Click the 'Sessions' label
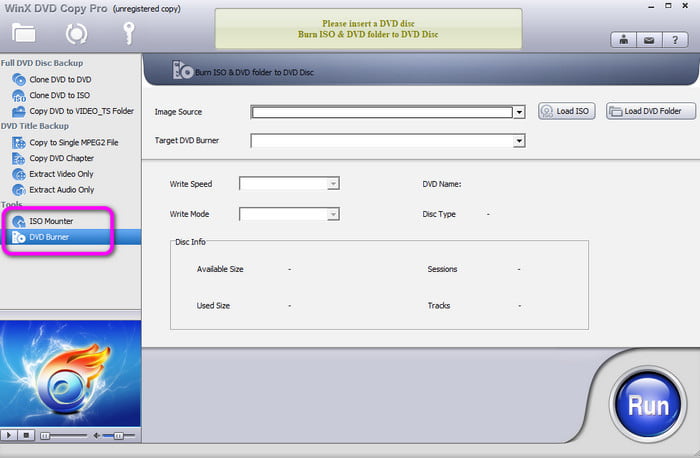This screenshot has width=700, height=458. point(442,269)
